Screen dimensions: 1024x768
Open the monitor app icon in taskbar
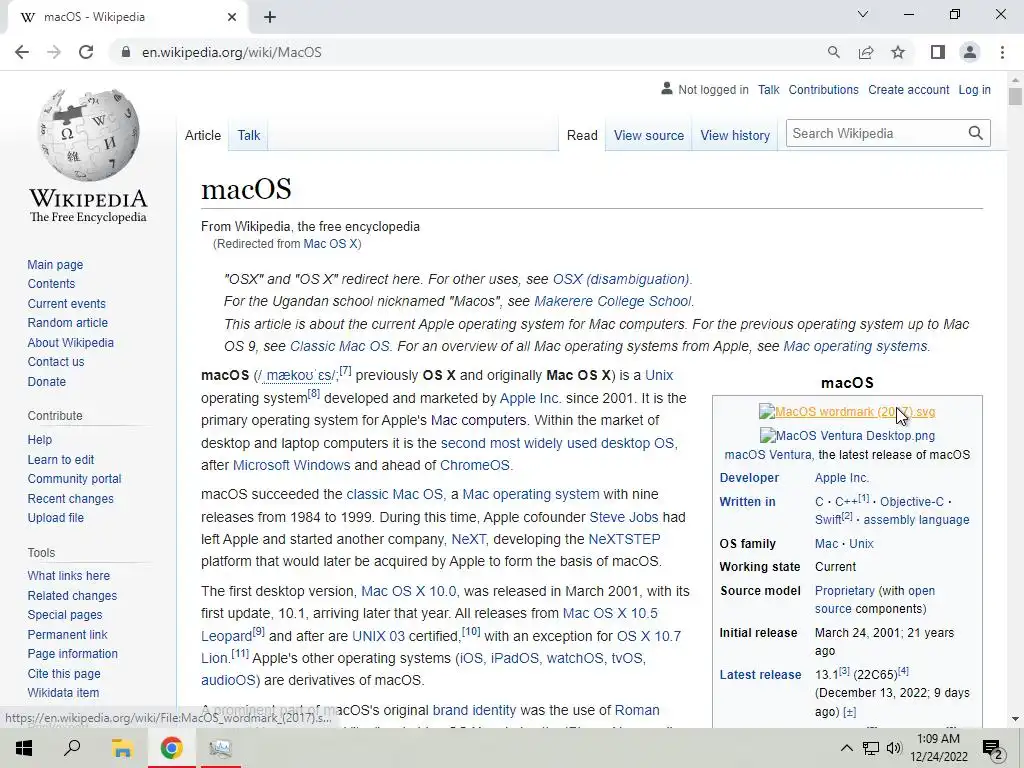(220, 748)
